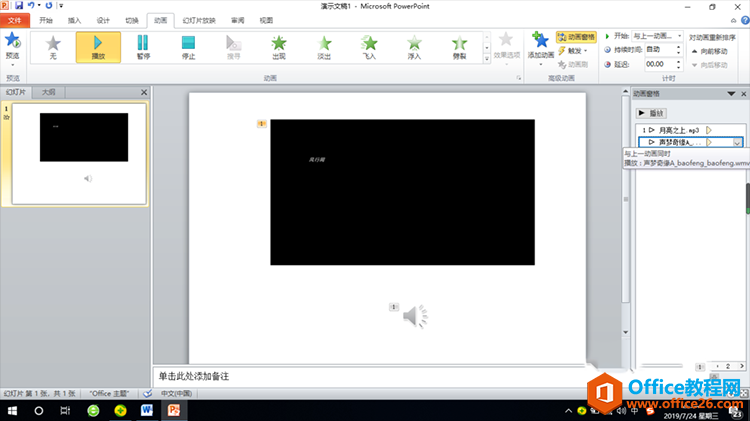This screenshot has height=421, width=750.
Task: Click the 添加动画 (Add Animation) icon
Action: 540,46
